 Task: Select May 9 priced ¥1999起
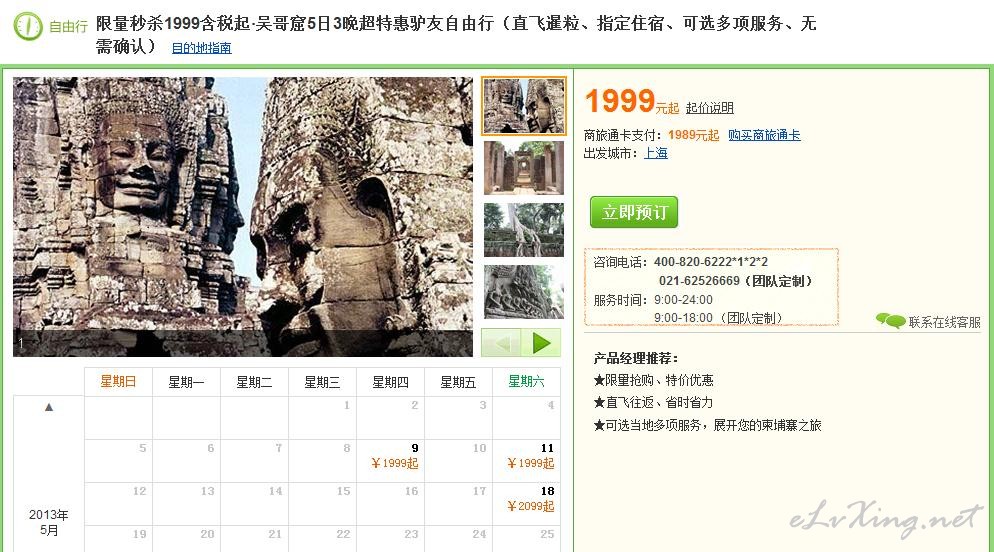tap(390, 461)
